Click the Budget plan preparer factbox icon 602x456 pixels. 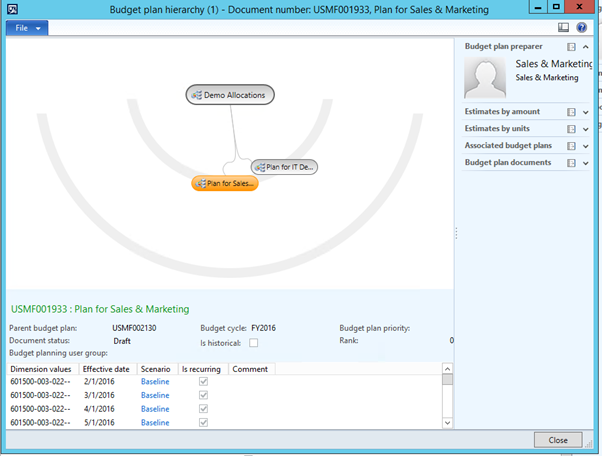(571, 47)
